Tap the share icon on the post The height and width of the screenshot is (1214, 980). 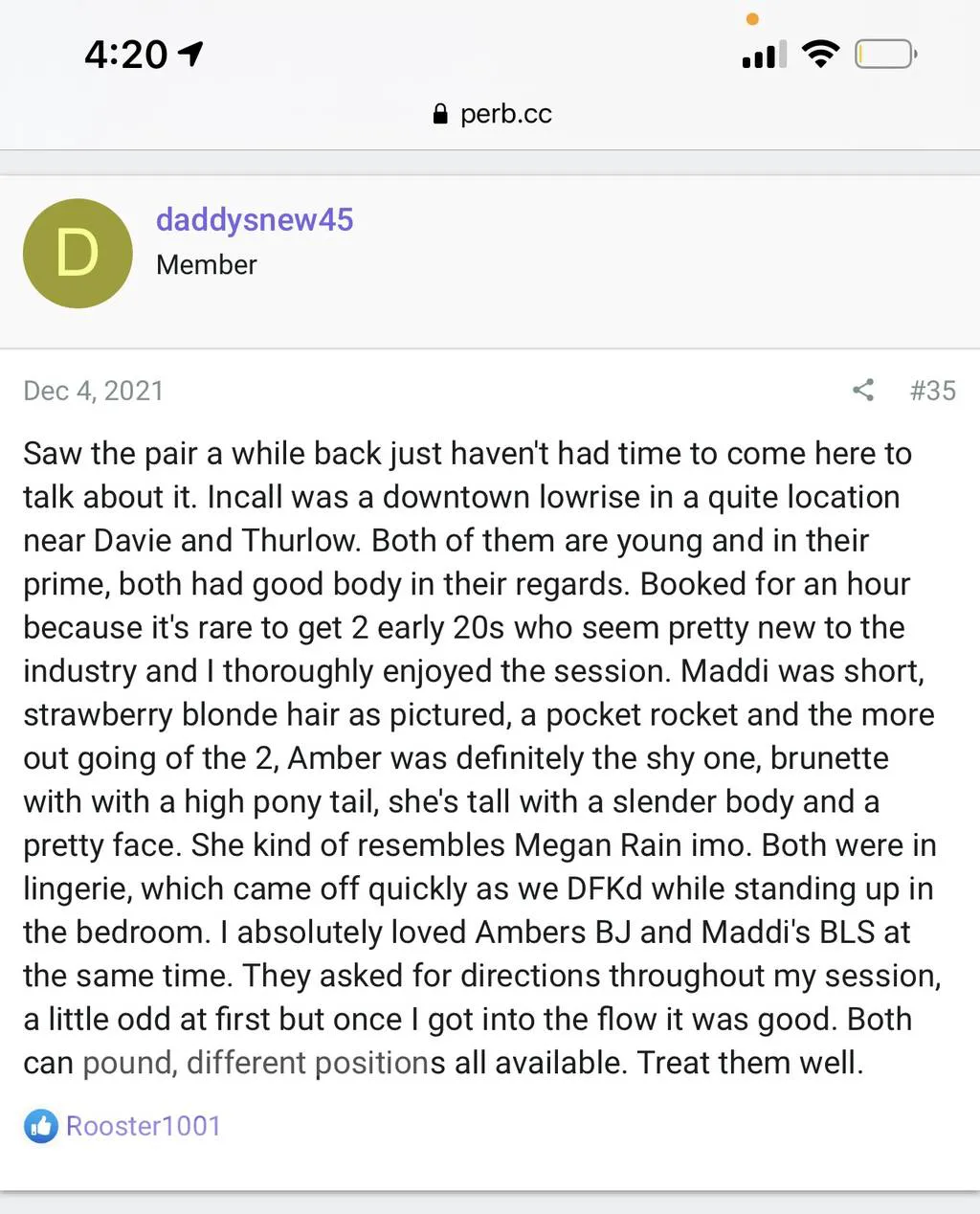(863, 390)
